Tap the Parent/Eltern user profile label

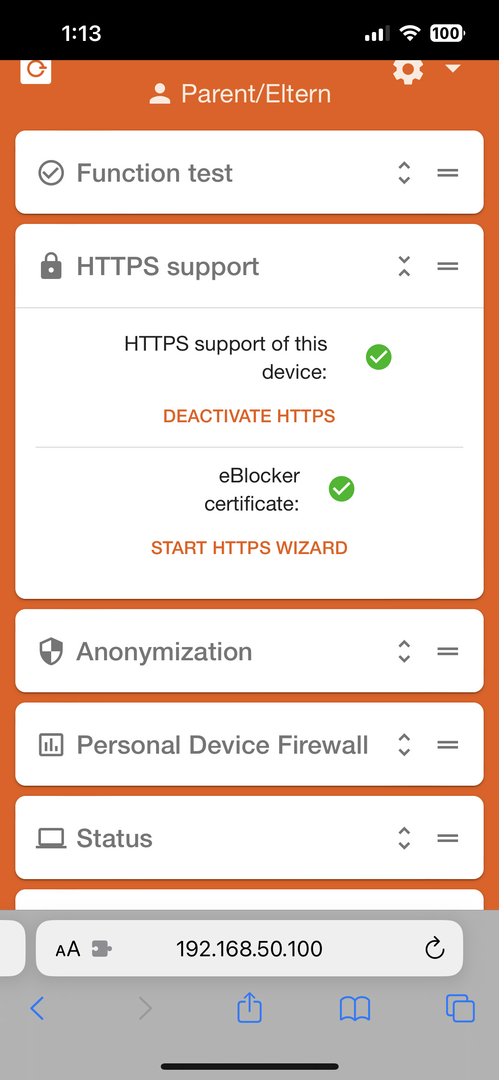[240, 94]
